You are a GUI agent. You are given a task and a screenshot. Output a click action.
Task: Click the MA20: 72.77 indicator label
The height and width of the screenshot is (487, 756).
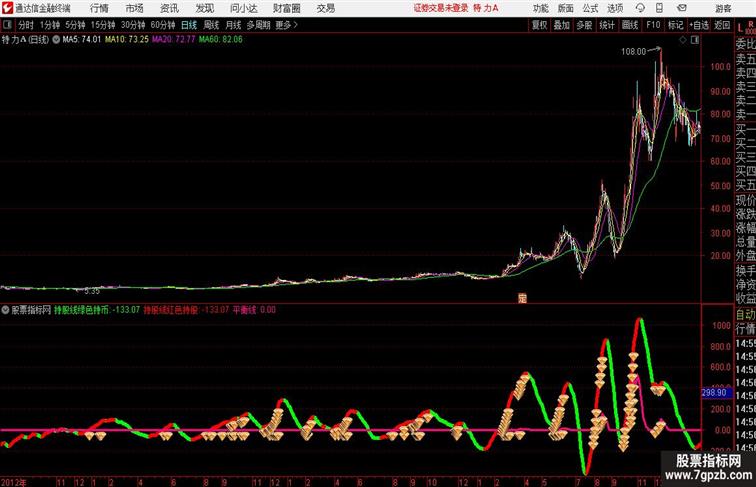[174, 40]
